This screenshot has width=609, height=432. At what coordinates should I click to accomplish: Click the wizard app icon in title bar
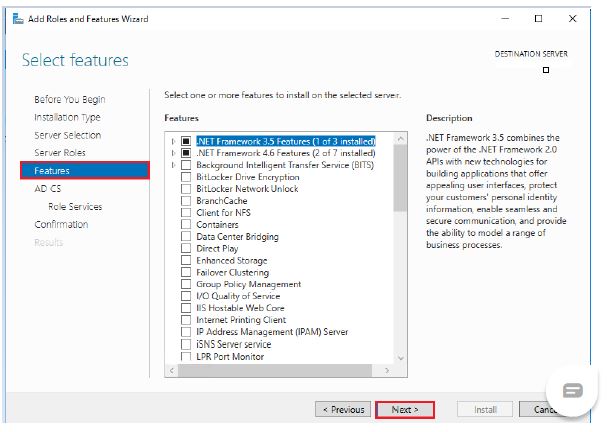(x=18, y=18)
